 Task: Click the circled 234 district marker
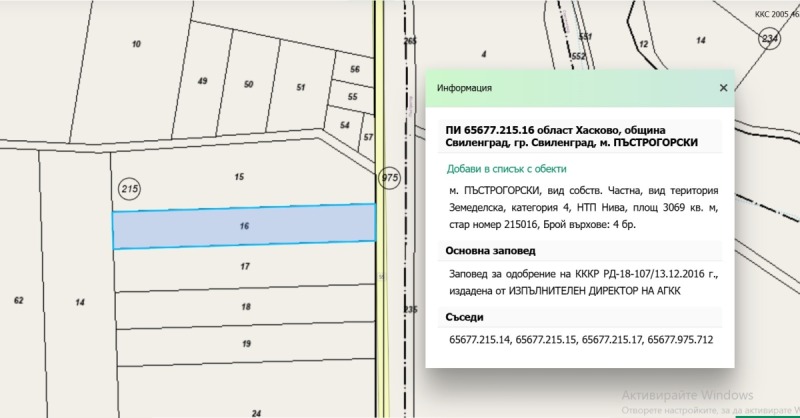768,38
